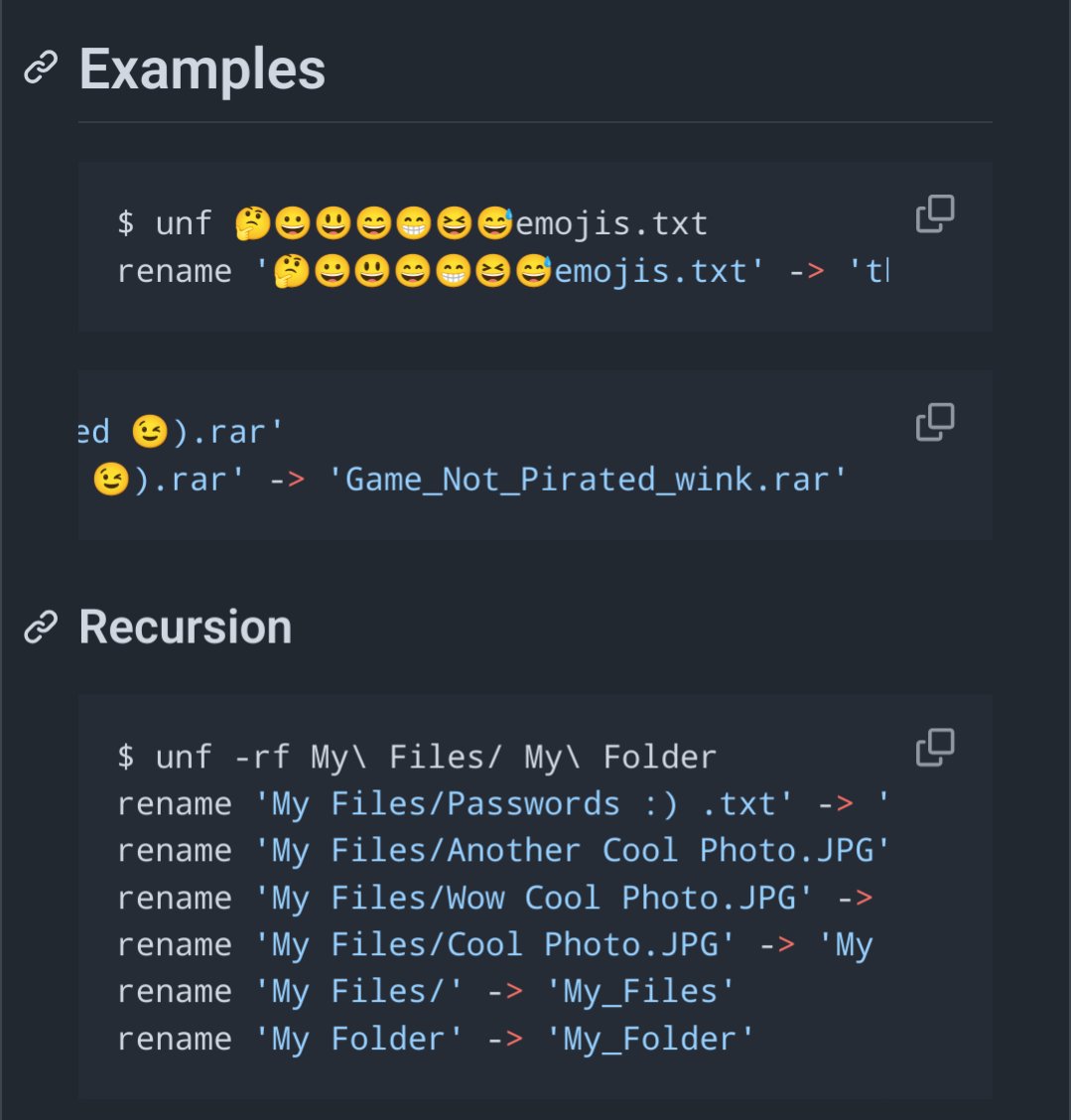Click the 'My Files/' source name text
Screen dimensions: 1071x1120
pyautogui.click(x=359, y=992)
